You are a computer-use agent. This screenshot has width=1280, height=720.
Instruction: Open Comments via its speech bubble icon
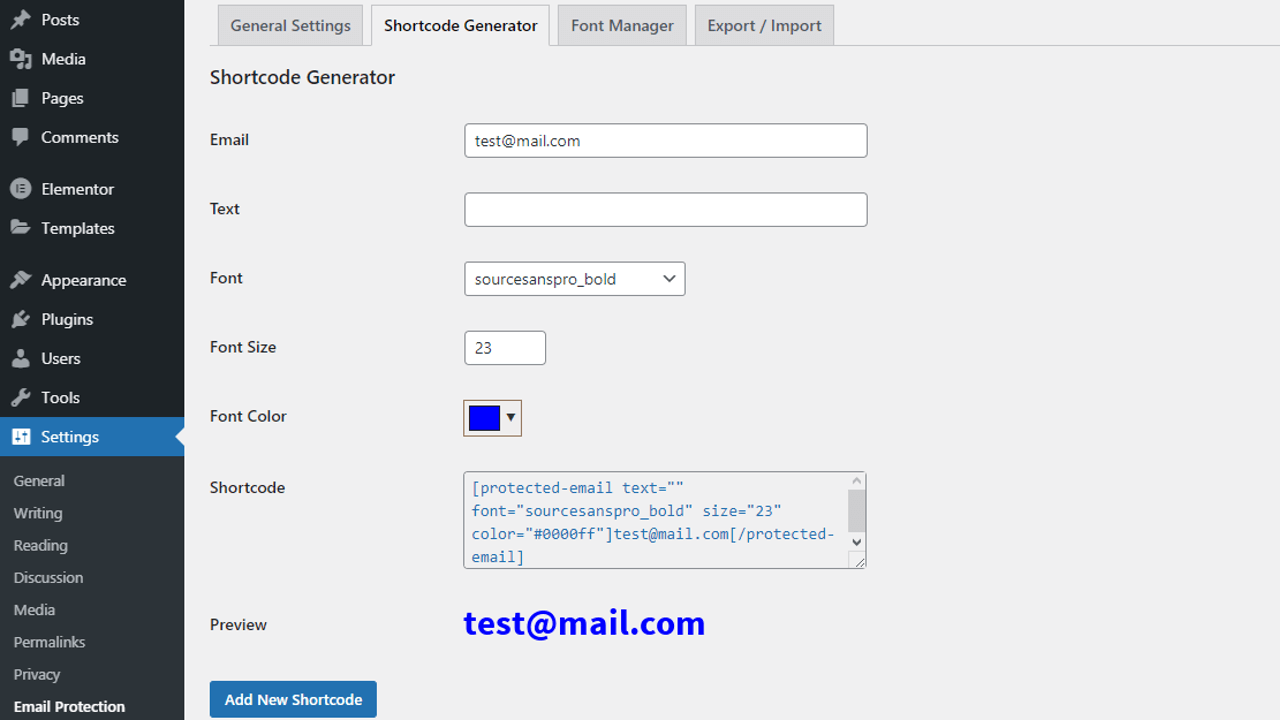20,137
